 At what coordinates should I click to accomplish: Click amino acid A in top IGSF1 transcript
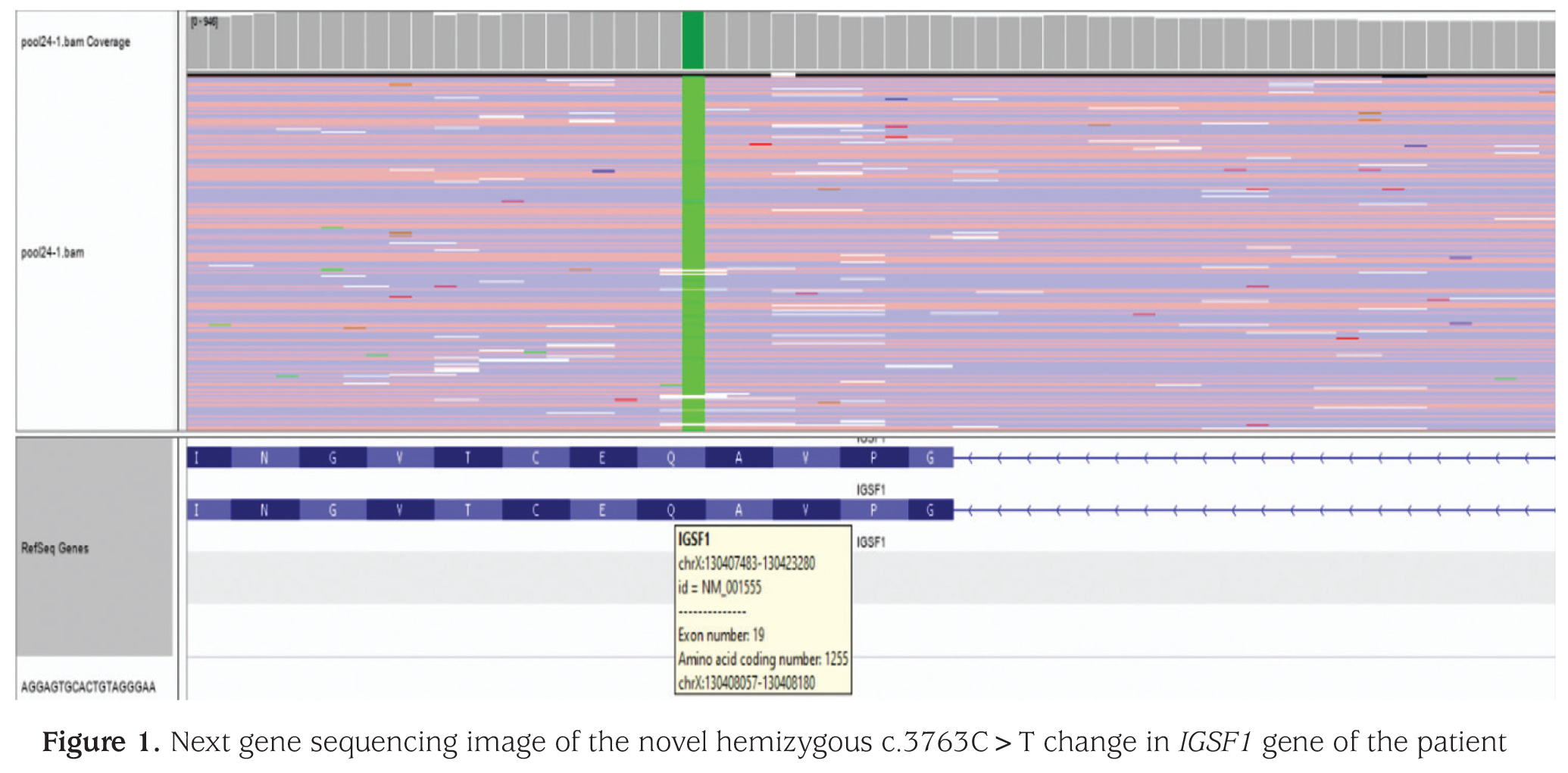pos(739,457)
